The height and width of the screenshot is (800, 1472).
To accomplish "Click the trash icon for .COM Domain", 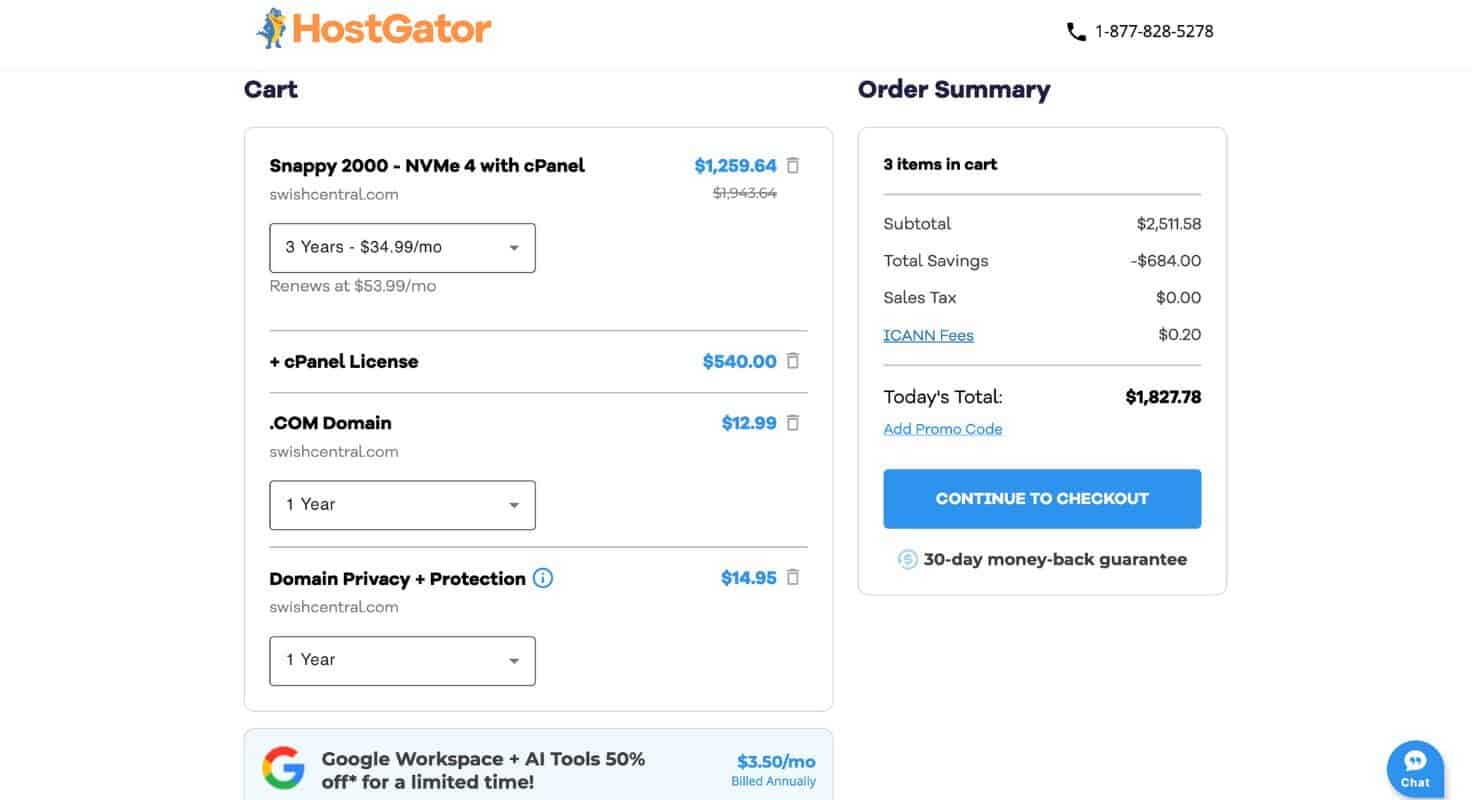I will tap(792, 422).
